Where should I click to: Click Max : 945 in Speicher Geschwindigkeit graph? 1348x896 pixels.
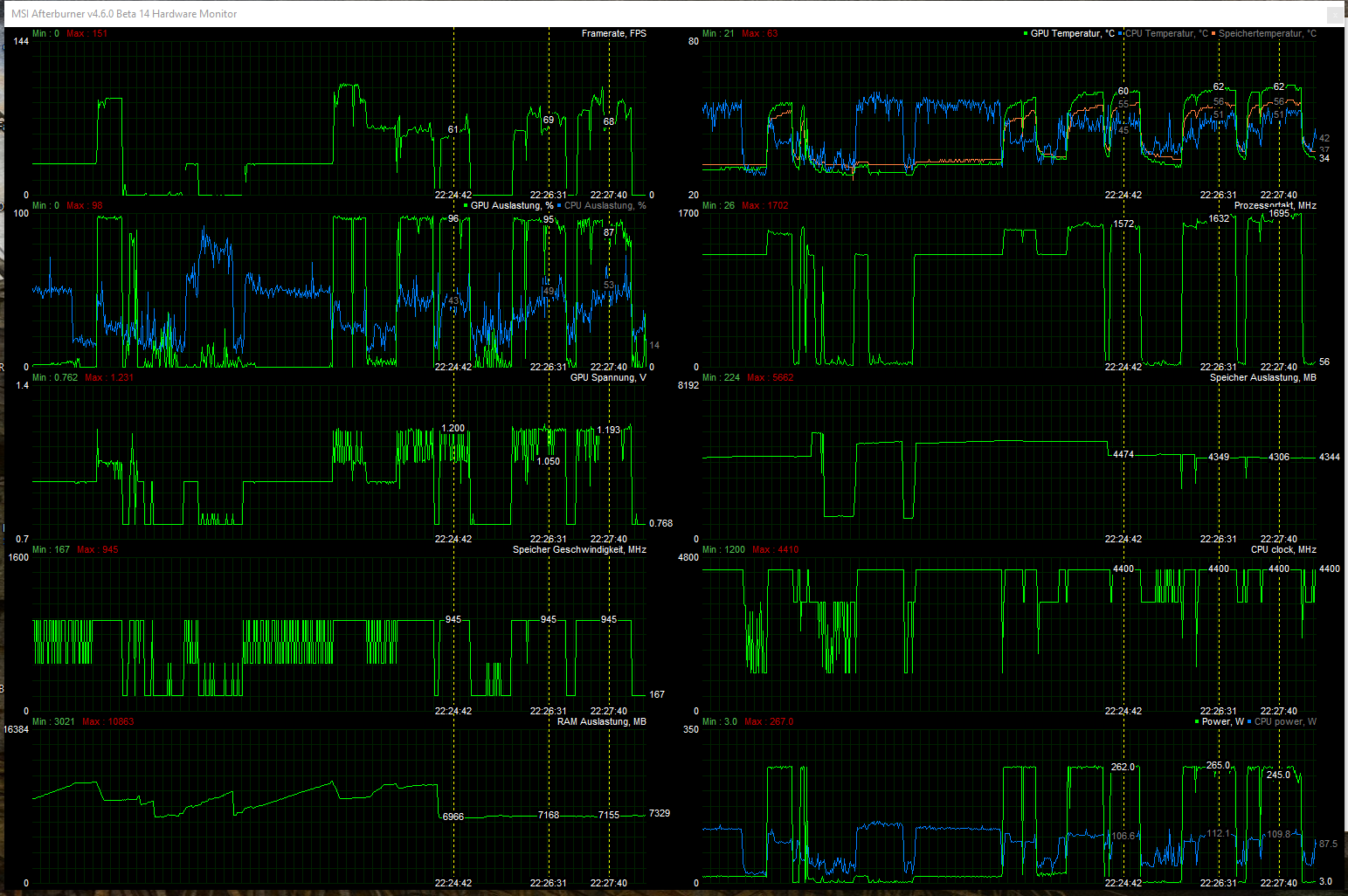coord(98,550)
